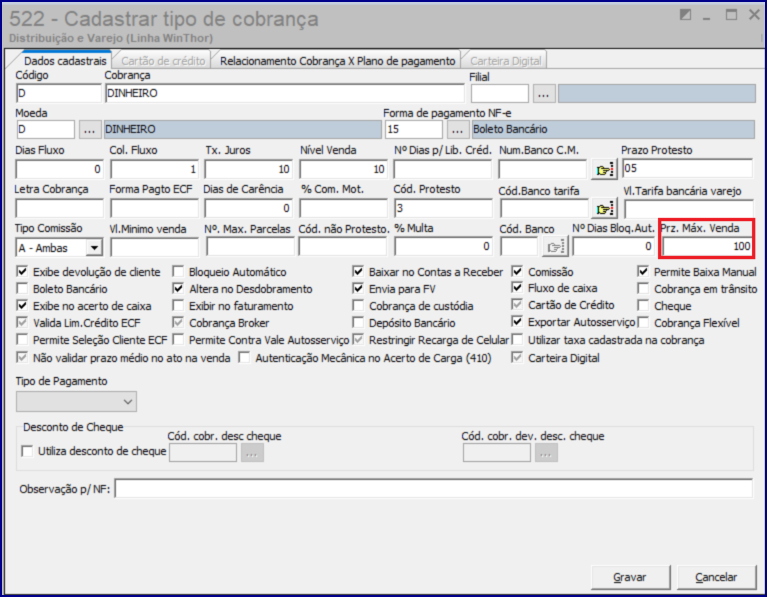Image resolution: width=767 pixels, height=597 pixels.
Task: Click the Cobrança field containing DINHEIRO
Action: (x=285, y=93)
